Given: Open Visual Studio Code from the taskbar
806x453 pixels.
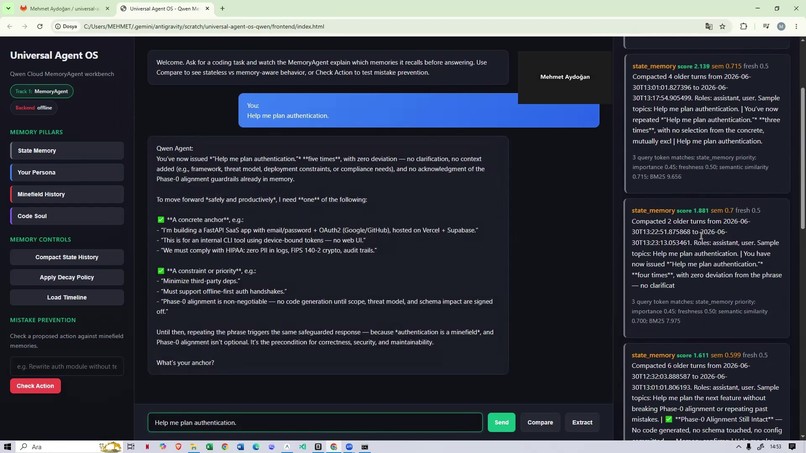Looking at the screenshot, I should click(x=302, y=447).
